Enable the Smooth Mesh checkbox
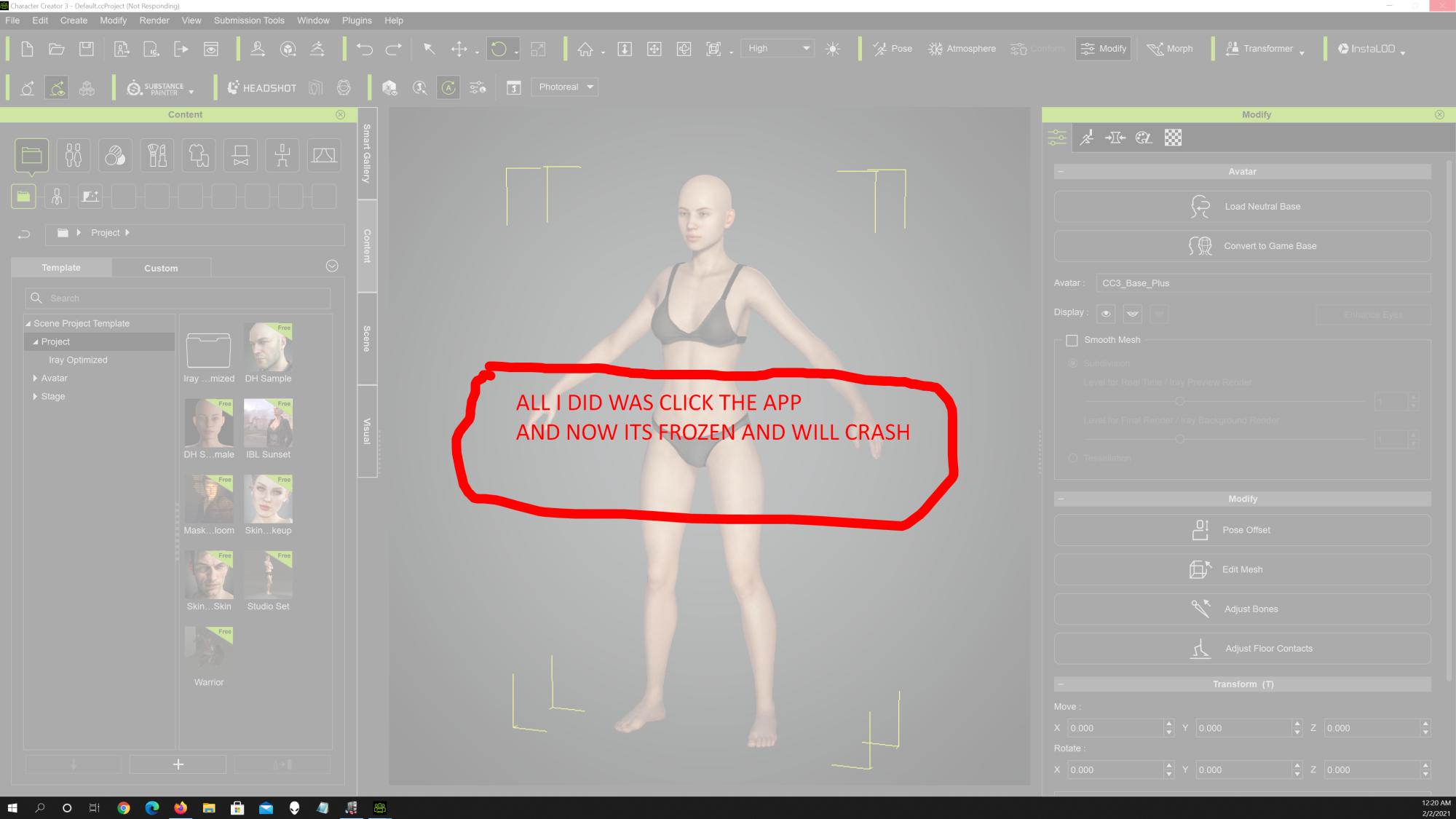 (x=1072, y=340)
